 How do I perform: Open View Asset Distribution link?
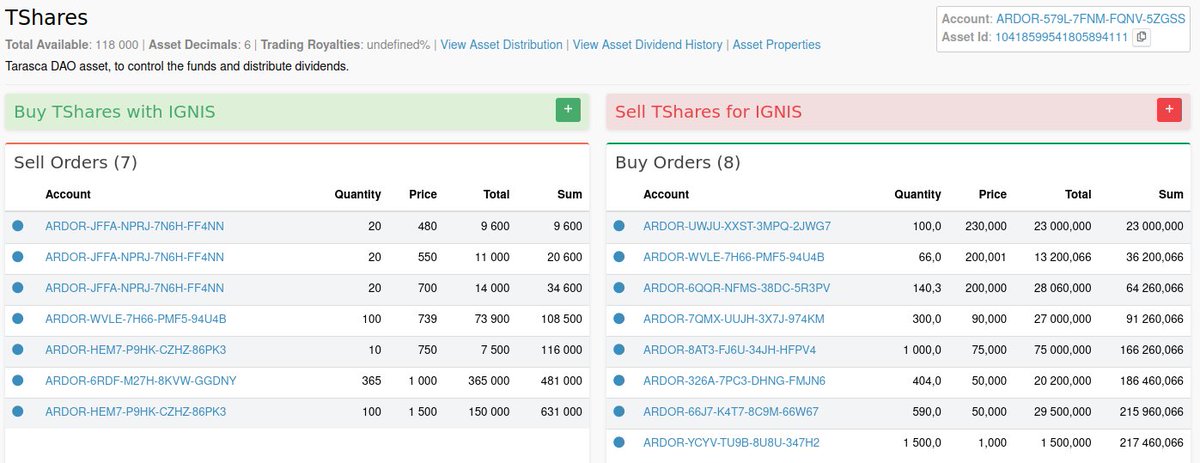pyautogui.click(x=501, y=45)
